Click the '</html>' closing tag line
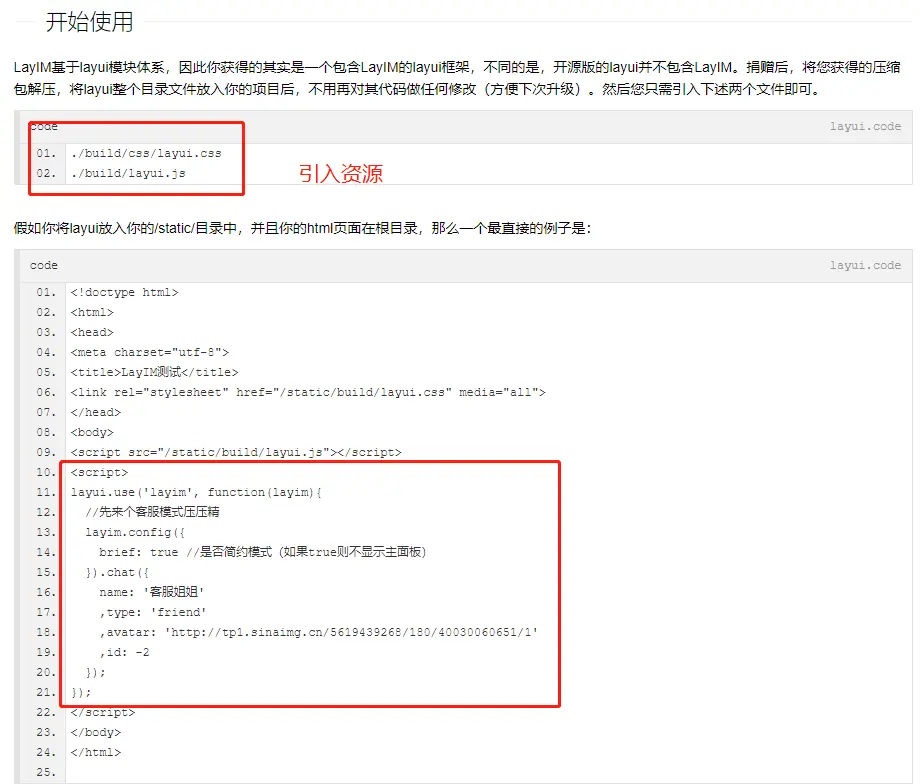920x784 pixels. (x=96, y=752)
